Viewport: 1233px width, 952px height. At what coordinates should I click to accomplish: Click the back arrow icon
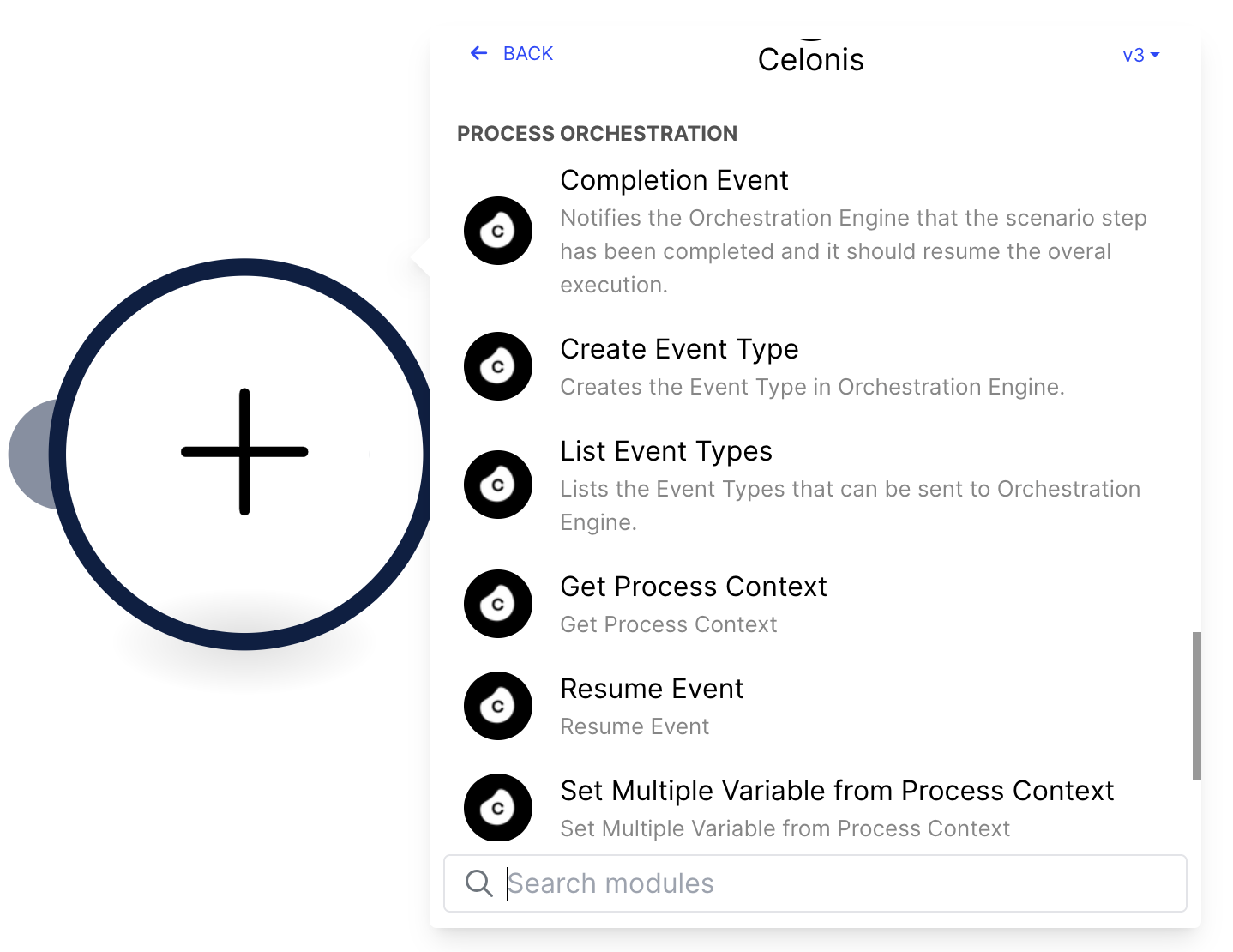pyautogui.click(x=478, y=53)
